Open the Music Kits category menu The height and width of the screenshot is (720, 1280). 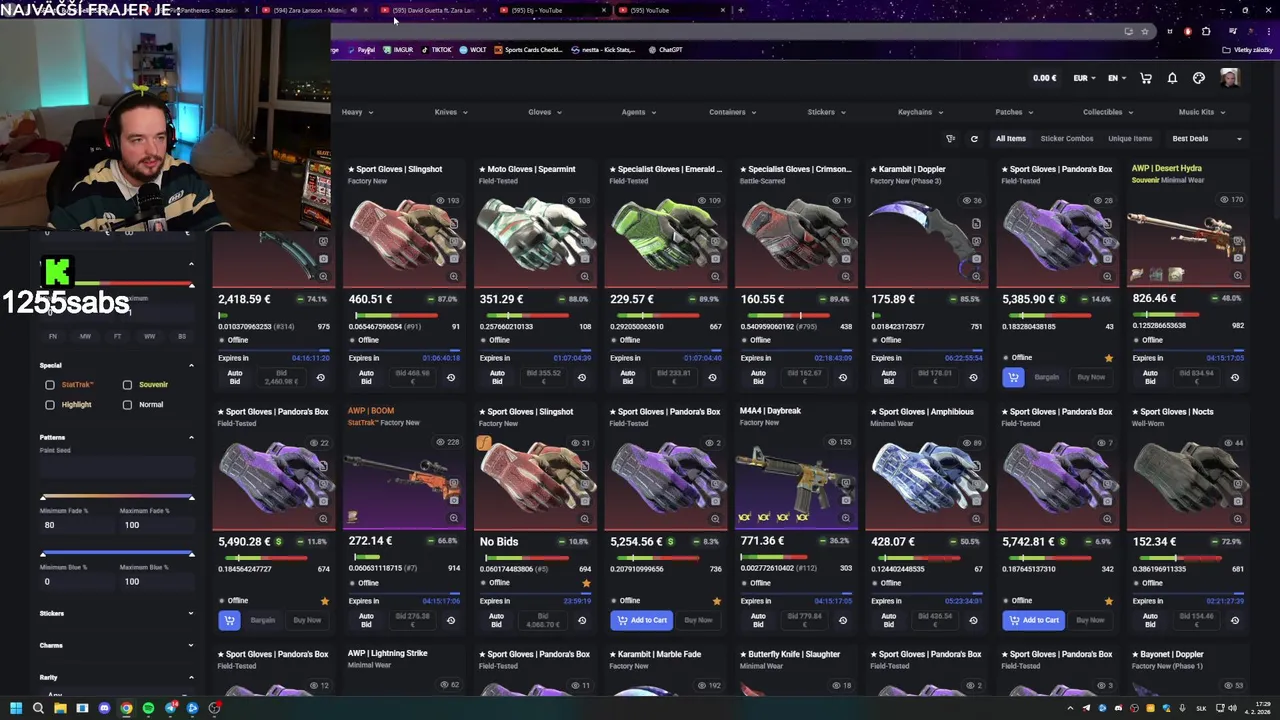1202,112
